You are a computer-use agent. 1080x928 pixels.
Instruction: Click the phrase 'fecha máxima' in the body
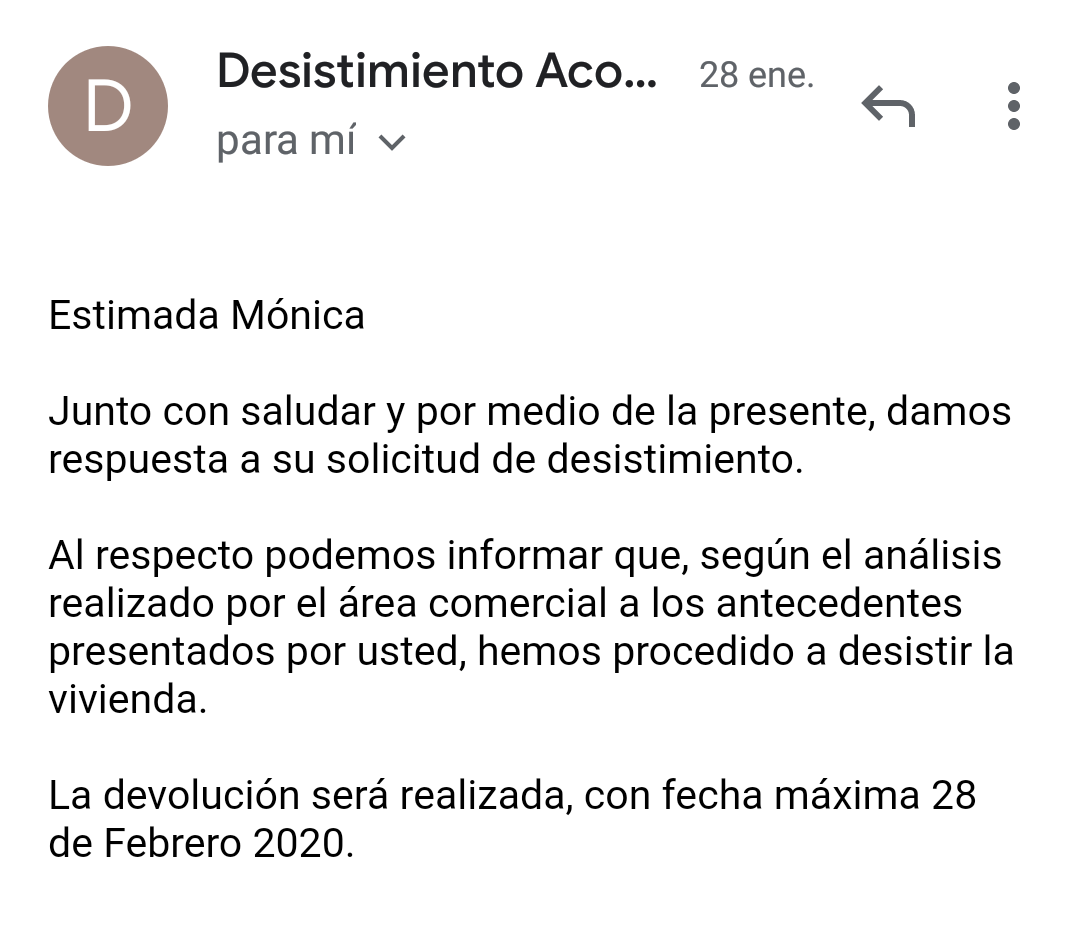tap(791, 795)
